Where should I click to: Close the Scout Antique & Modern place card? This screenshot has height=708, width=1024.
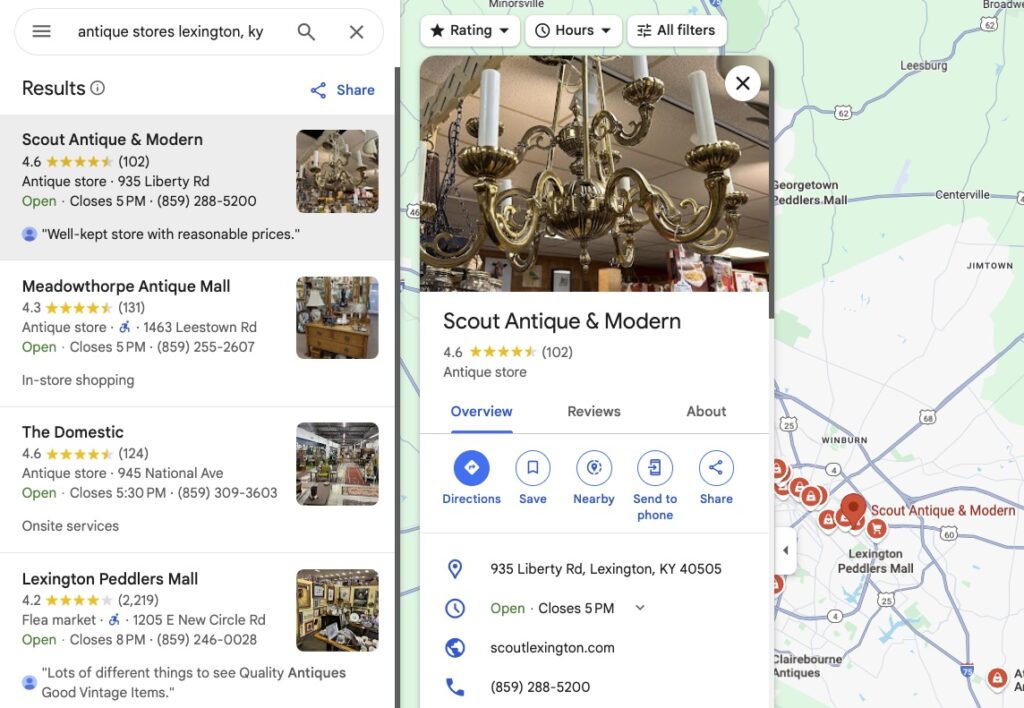point(743,84)
